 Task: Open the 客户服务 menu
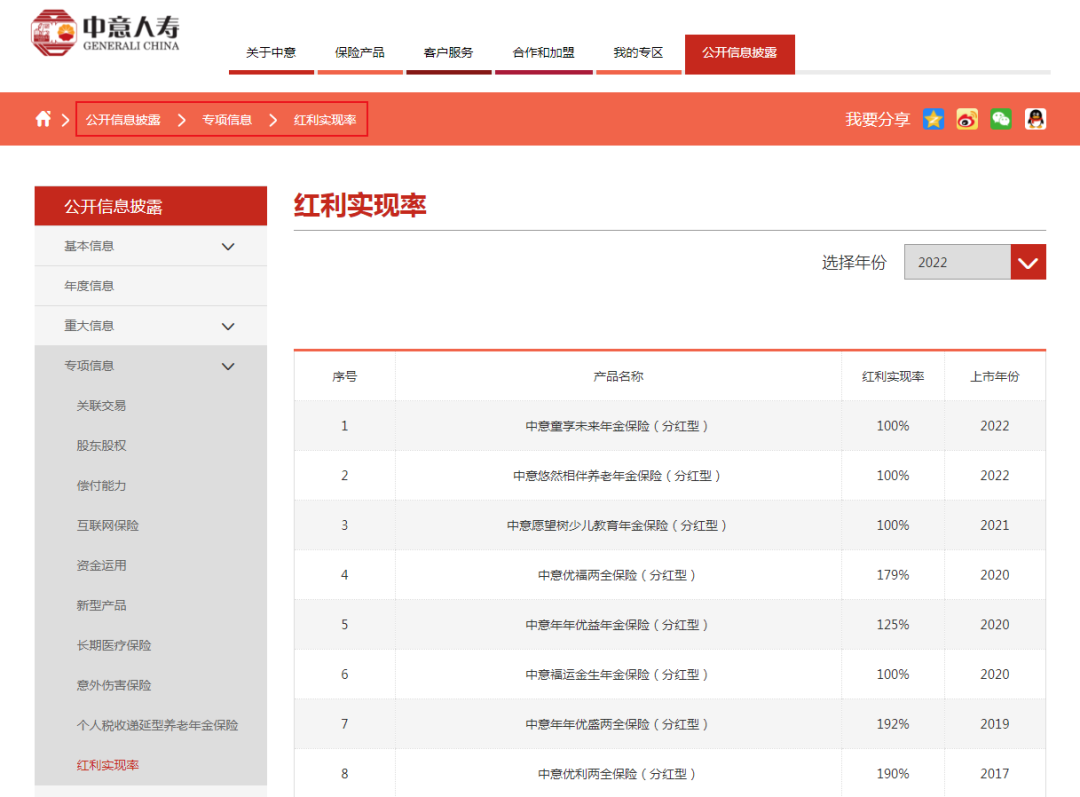448,52
